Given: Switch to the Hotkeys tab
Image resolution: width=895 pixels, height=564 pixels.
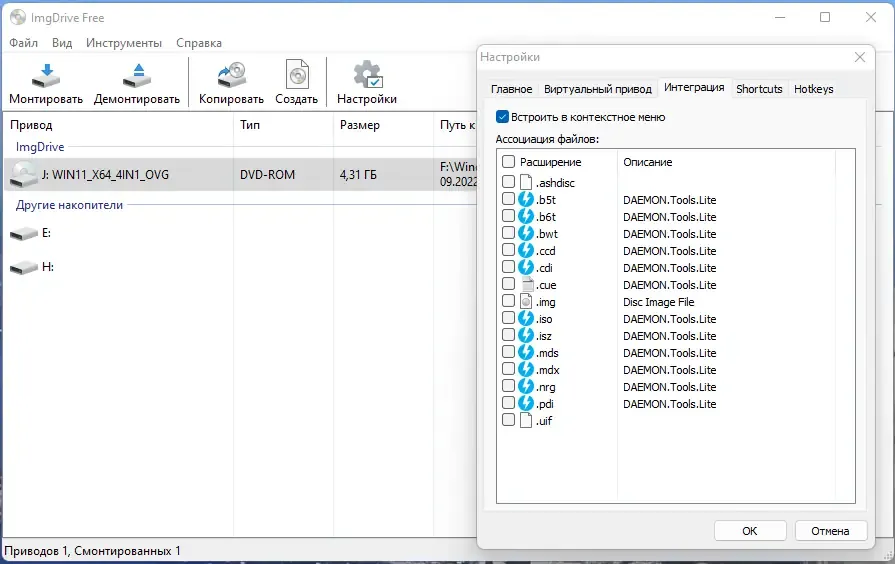Looking at the screenshot, I should [x=813, y=89].
